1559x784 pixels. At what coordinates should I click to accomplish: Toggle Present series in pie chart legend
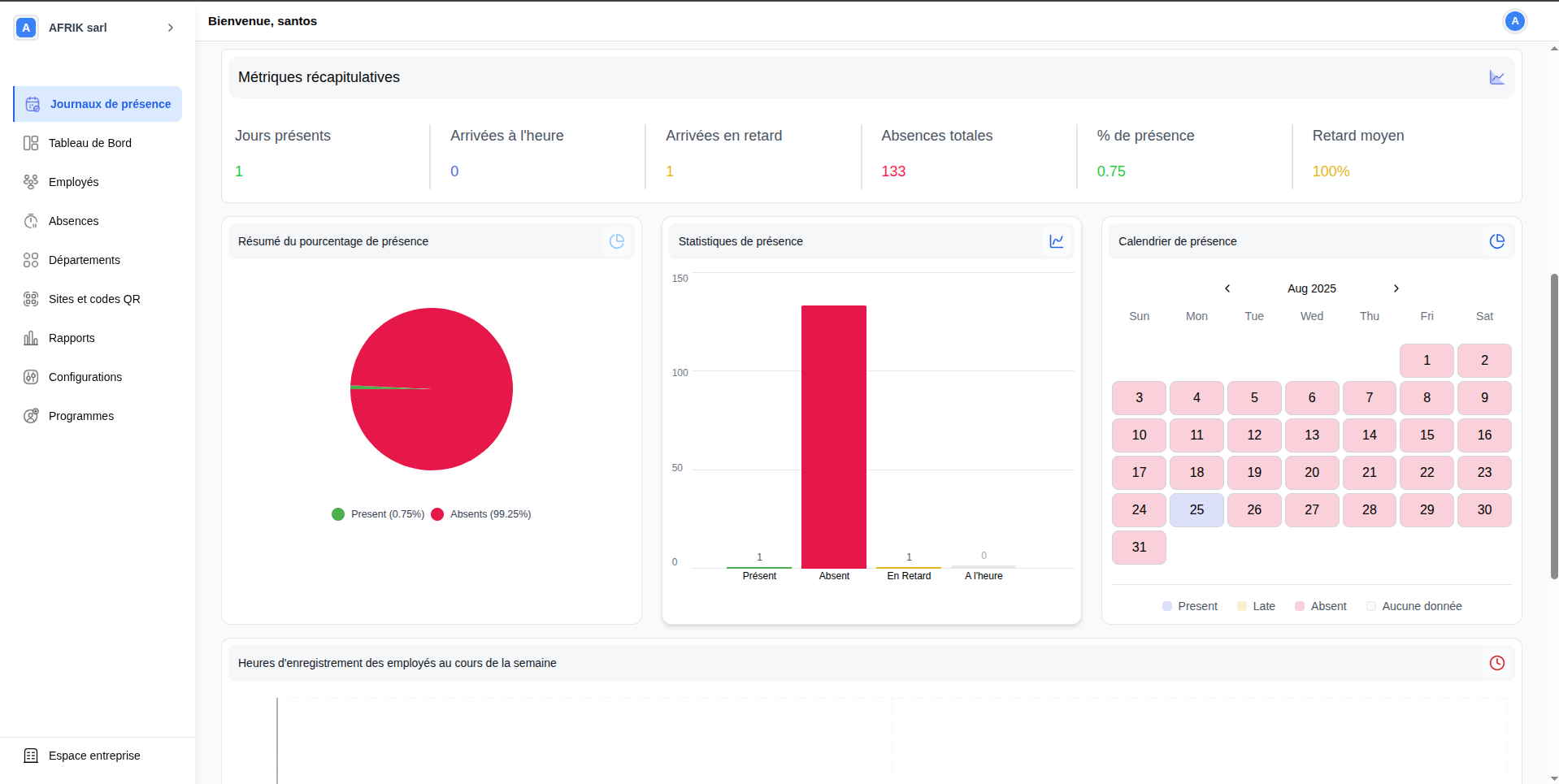coord(378,514)
